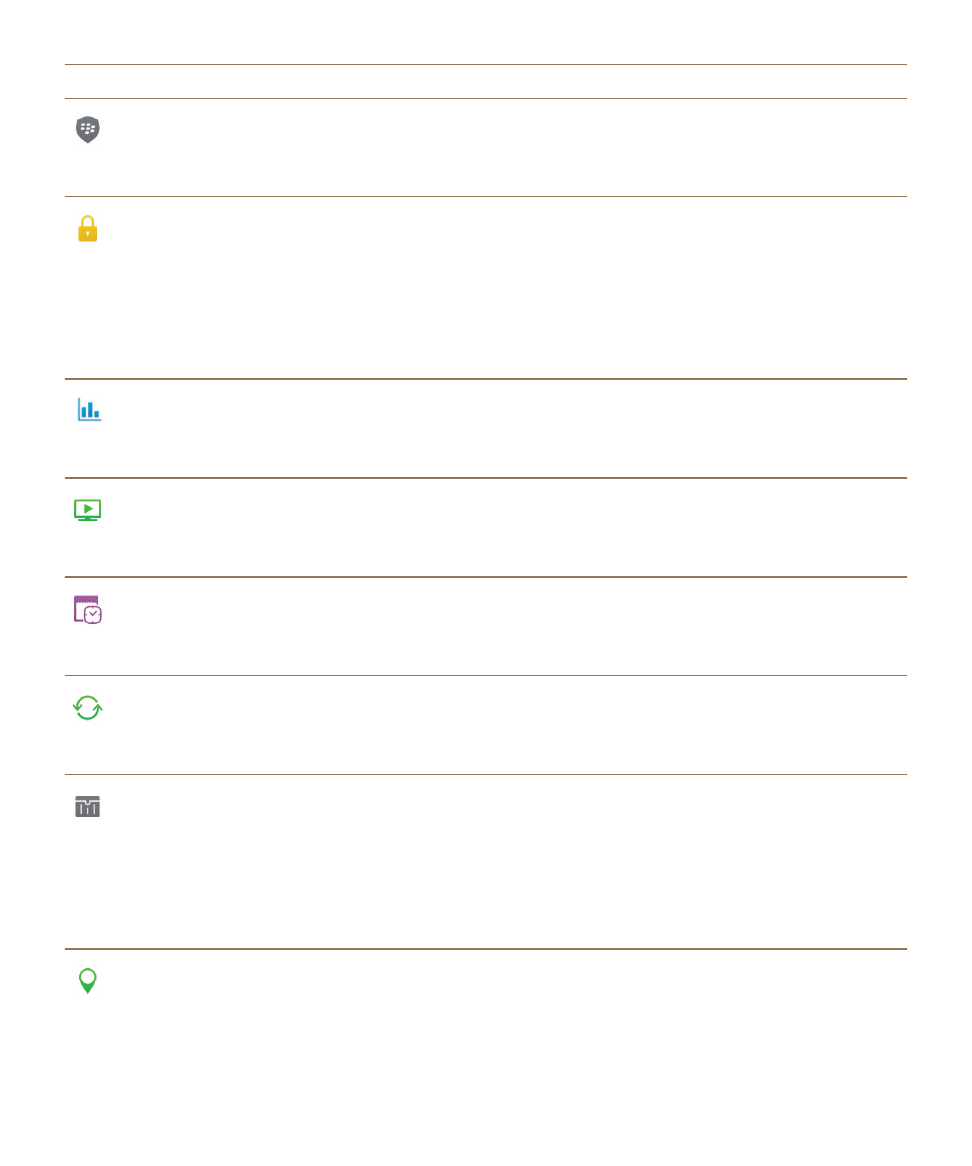Image resolution: width=972 pixels, height=1166 pixels.
Task: Click blank area beside the play screen icon
Action: pos(506,527)
